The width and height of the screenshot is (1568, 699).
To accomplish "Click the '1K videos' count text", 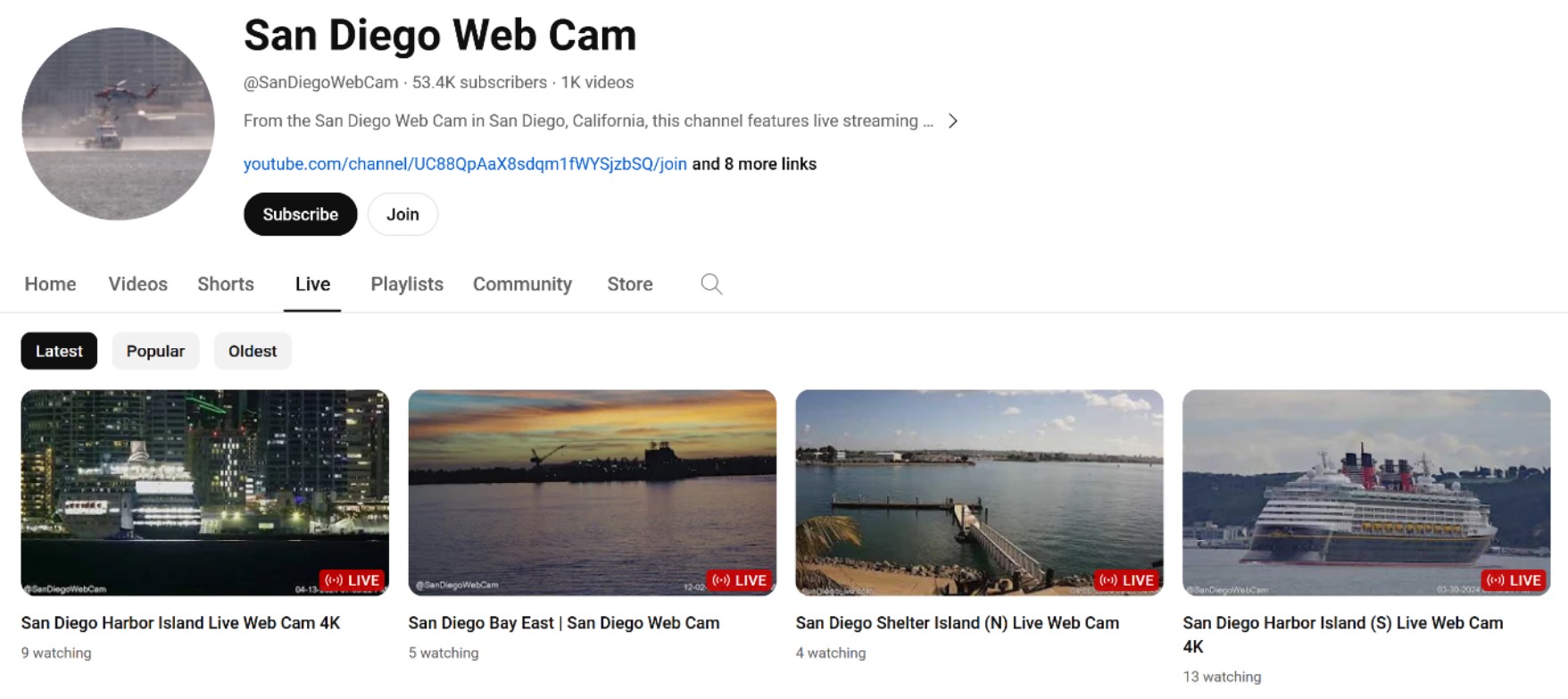I will pos(597,82).
